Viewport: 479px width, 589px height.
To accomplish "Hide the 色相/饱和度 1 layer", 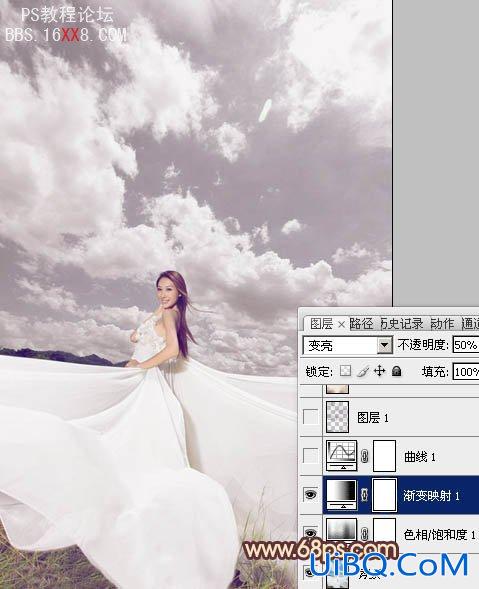I will point(310,533).
